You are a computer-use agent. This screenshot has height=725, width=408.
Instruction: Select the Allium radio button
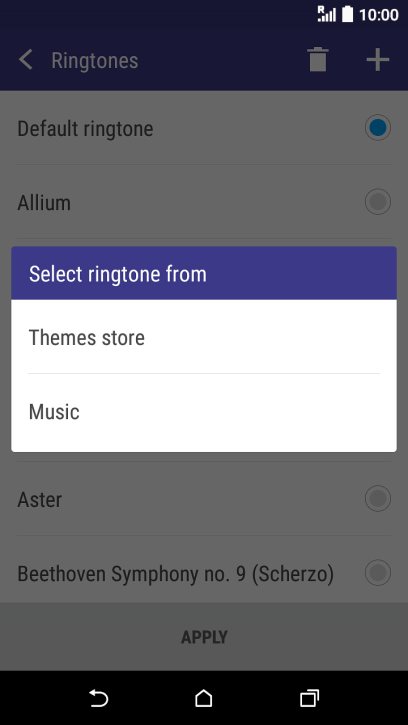[378, 202]
